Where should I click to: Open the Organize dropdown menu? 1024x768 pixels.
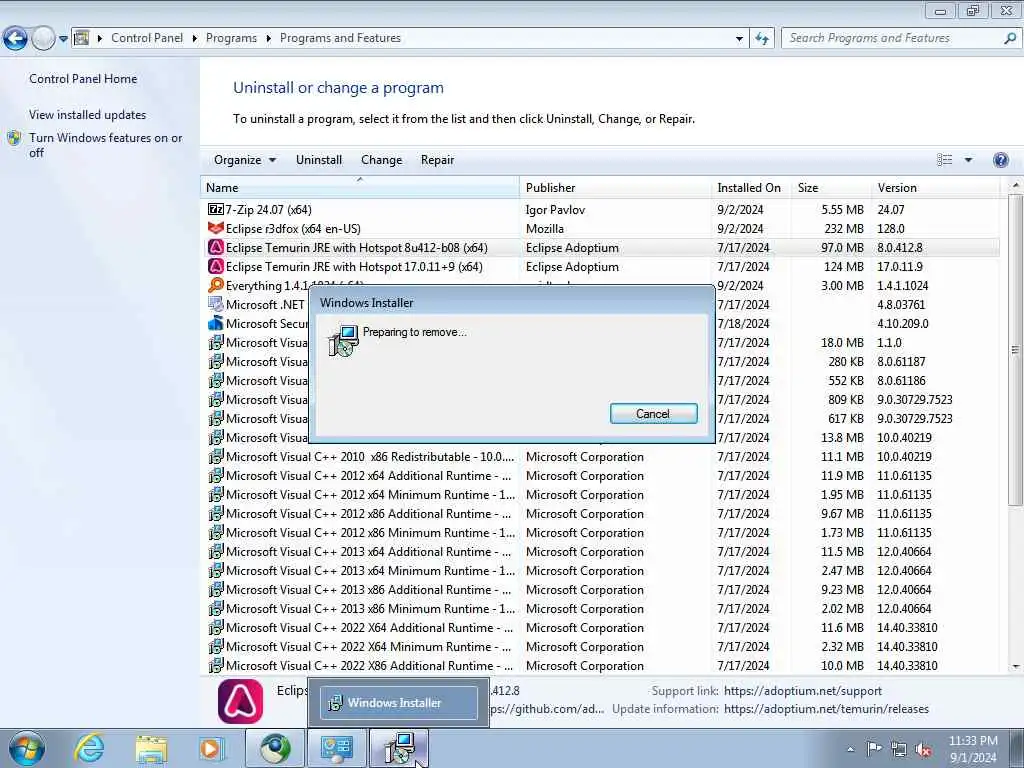pyautogui.click(x=245, y=160)
